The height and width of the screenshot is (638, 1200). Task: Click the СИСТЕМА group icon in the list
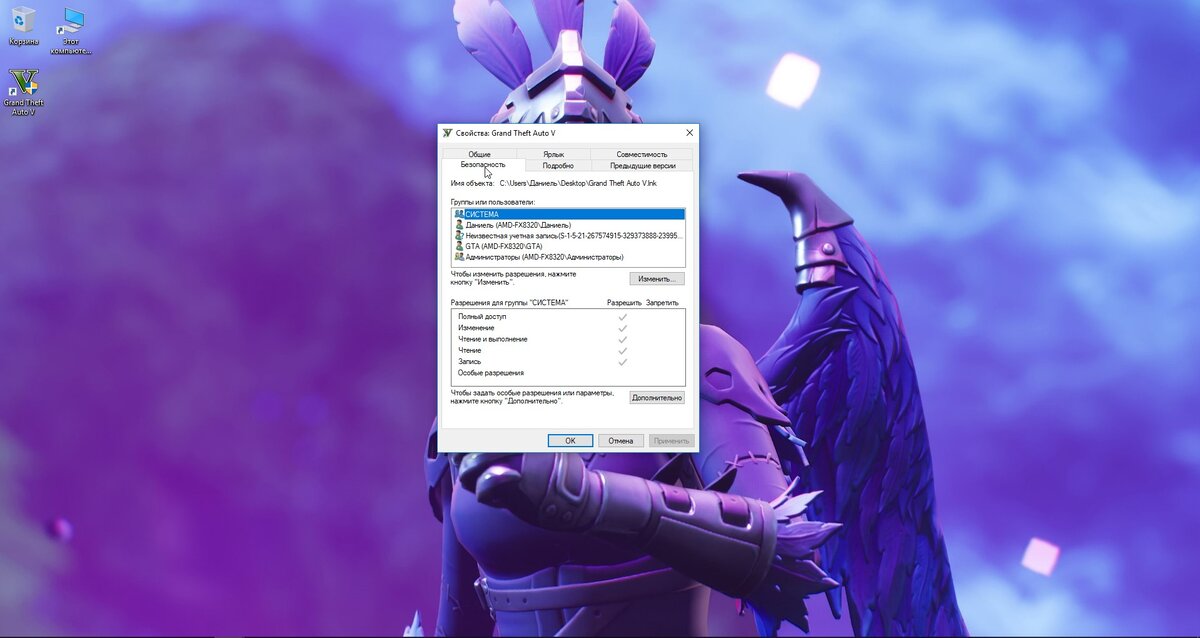tap(459, 214)
